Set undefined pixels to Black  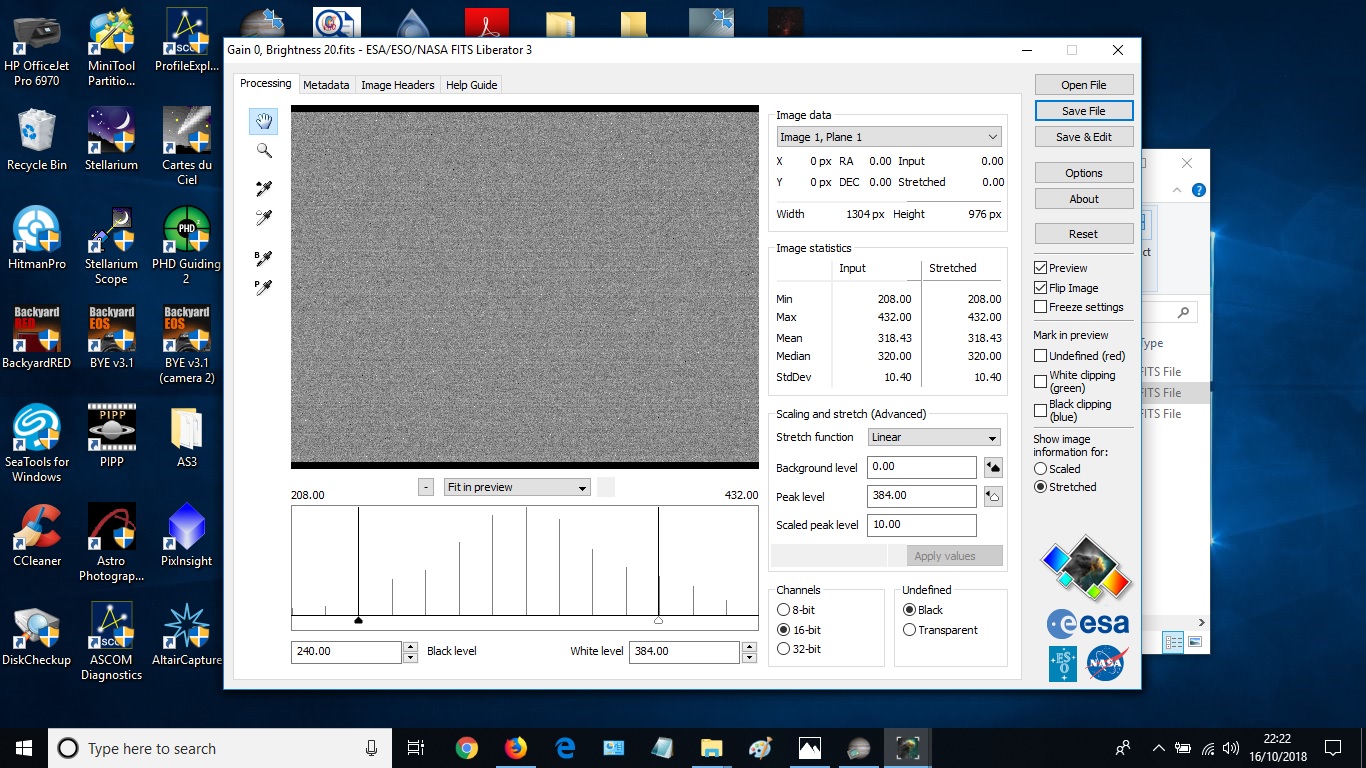click(909, 610)
